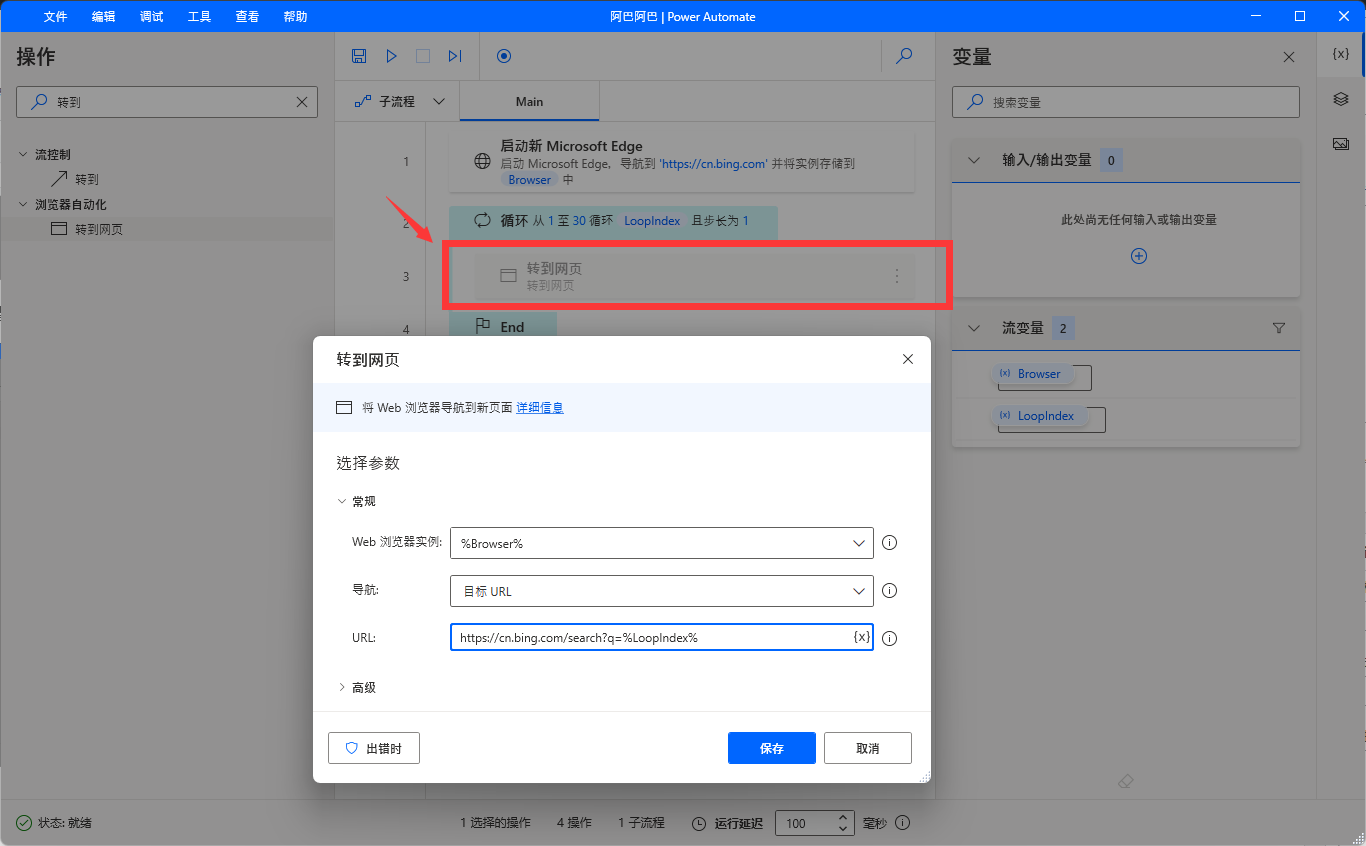Open the flow search magnifier icon

[904, 56]
